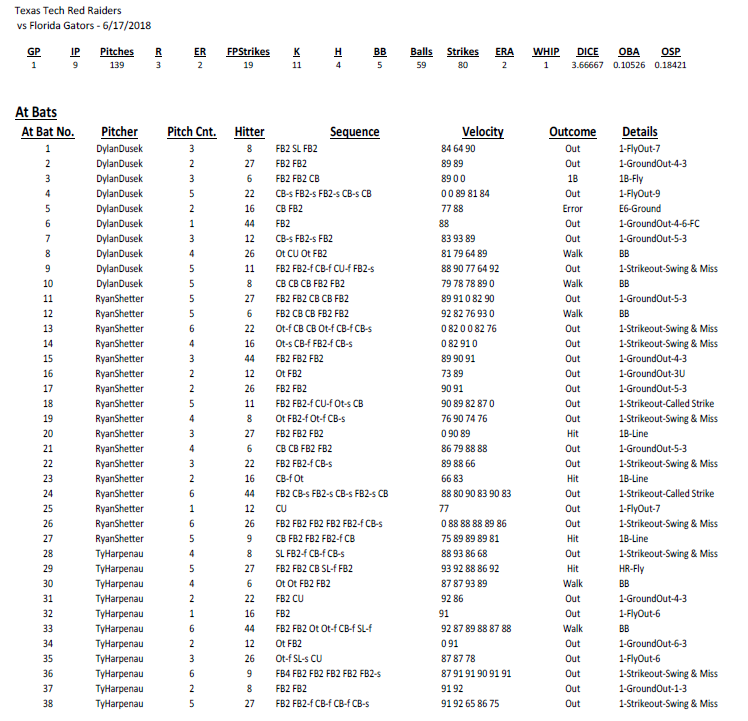The image size is (748, 721).
Task: Click pitcher 'DylanDusek' in at bat 10
Action: [119, 284]
